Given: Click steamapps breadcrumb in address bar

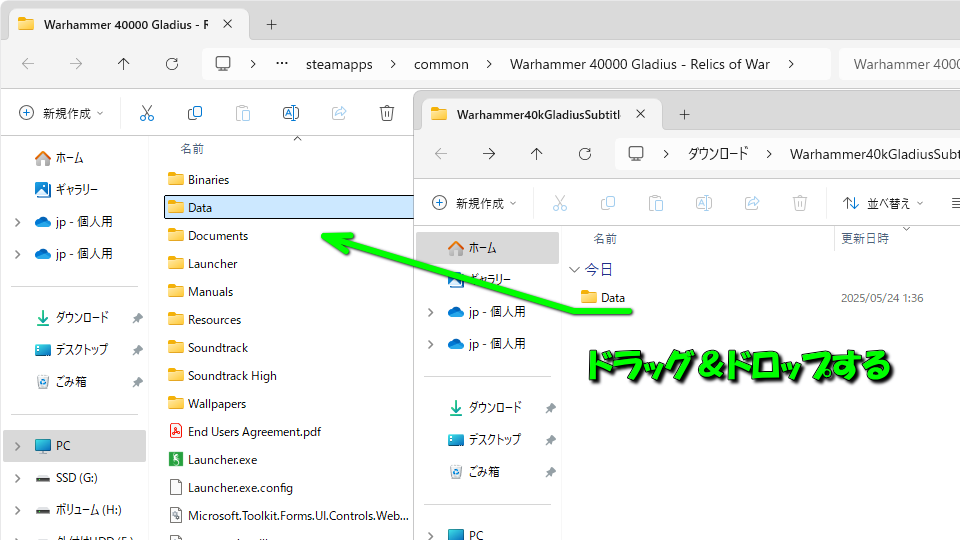Looking at the screenshot, I should (339, 64).
